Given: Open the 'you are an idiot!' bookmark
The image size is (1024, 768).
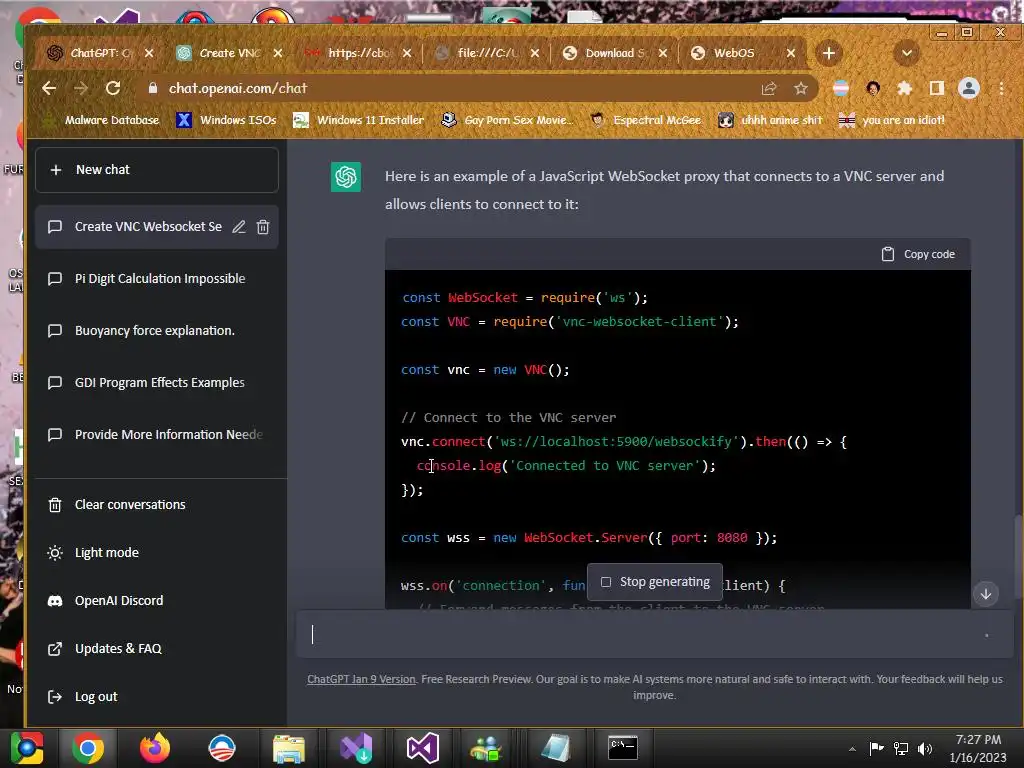Looking at the screenshot, I should point(892,120).
